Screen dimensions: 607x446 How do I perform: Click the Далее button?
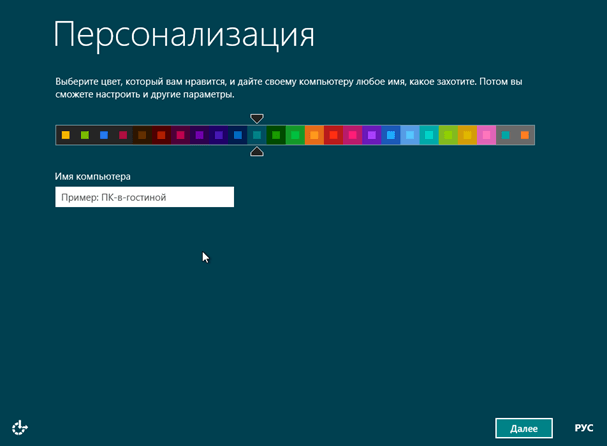tap(524, 428)
